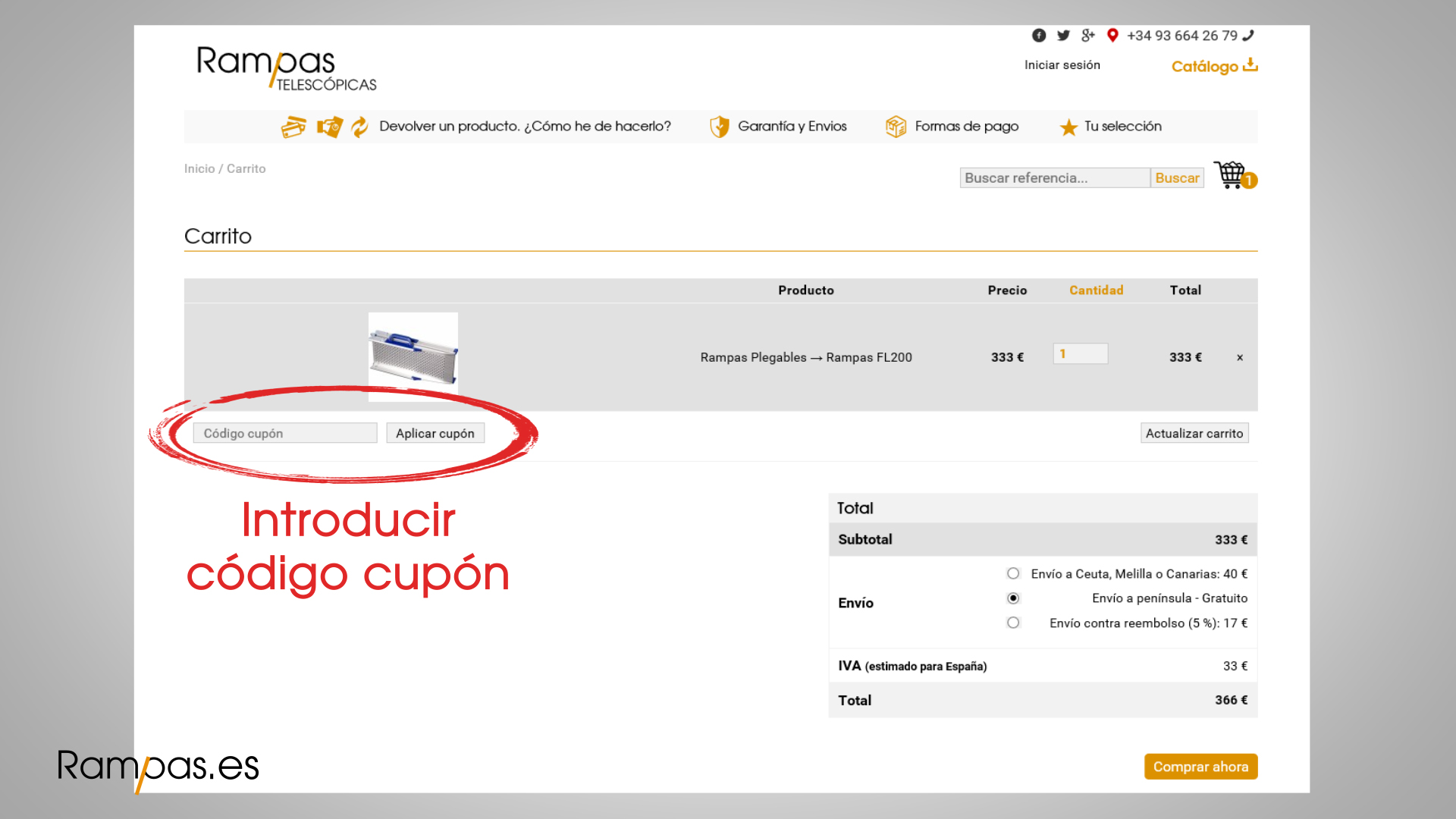
Task: Click Aplicar cupón button
Action: [x=435, y=433]
